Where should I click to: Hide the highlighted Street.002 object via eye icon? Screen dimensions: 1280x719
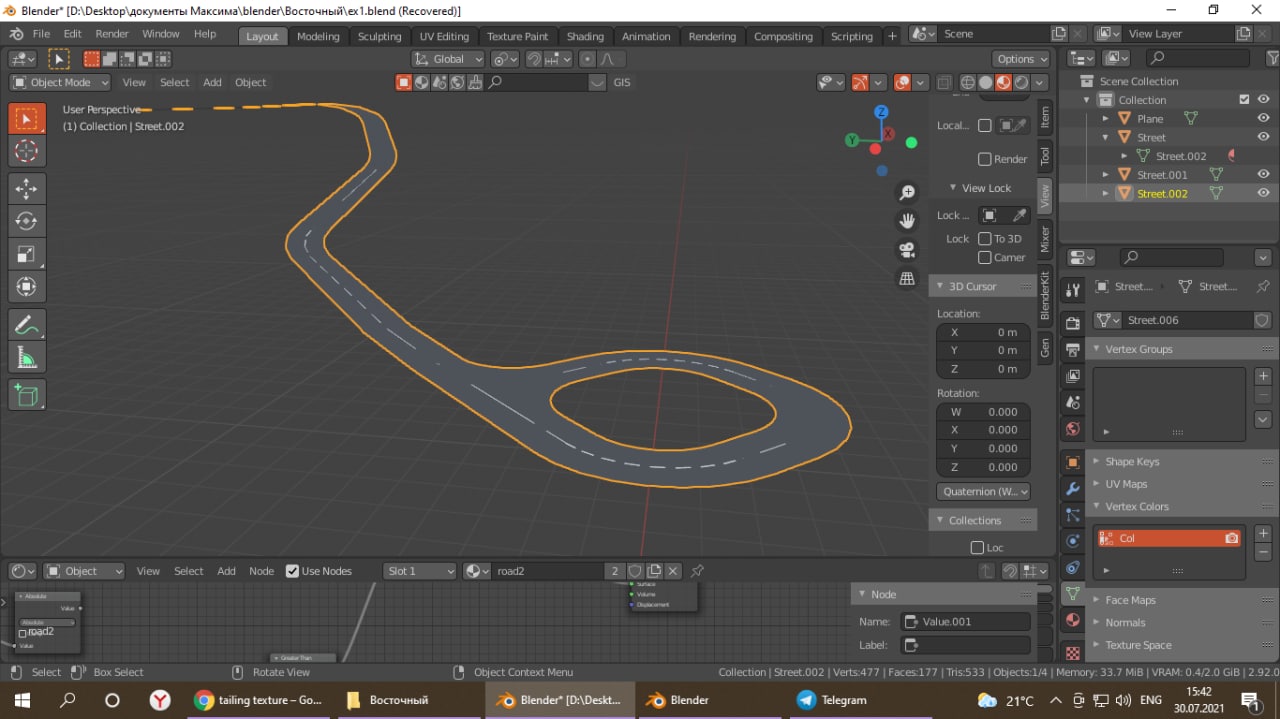1264,194
